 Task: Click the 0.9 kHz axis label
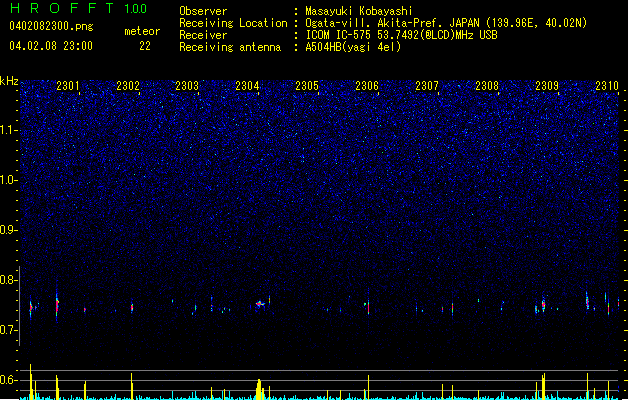pos(9,230)
